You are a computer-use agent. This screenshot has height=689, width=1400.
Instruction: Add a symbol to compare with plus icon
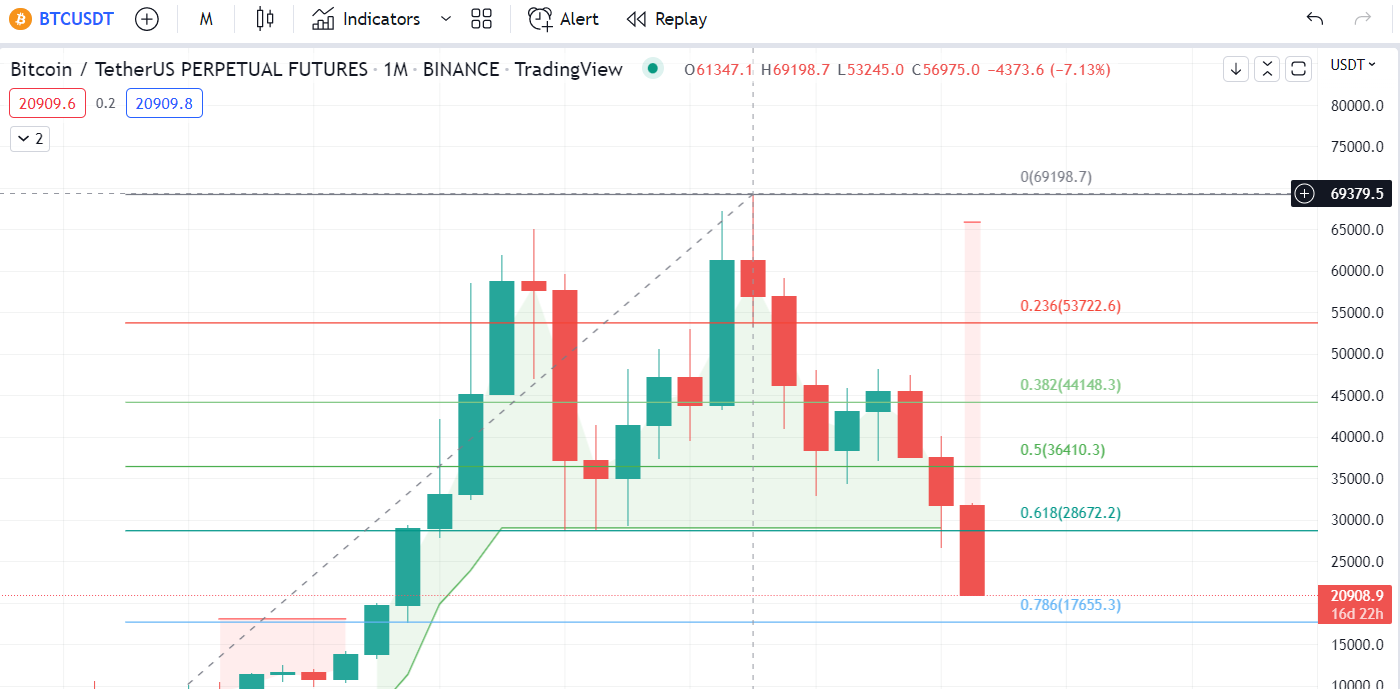147,18
